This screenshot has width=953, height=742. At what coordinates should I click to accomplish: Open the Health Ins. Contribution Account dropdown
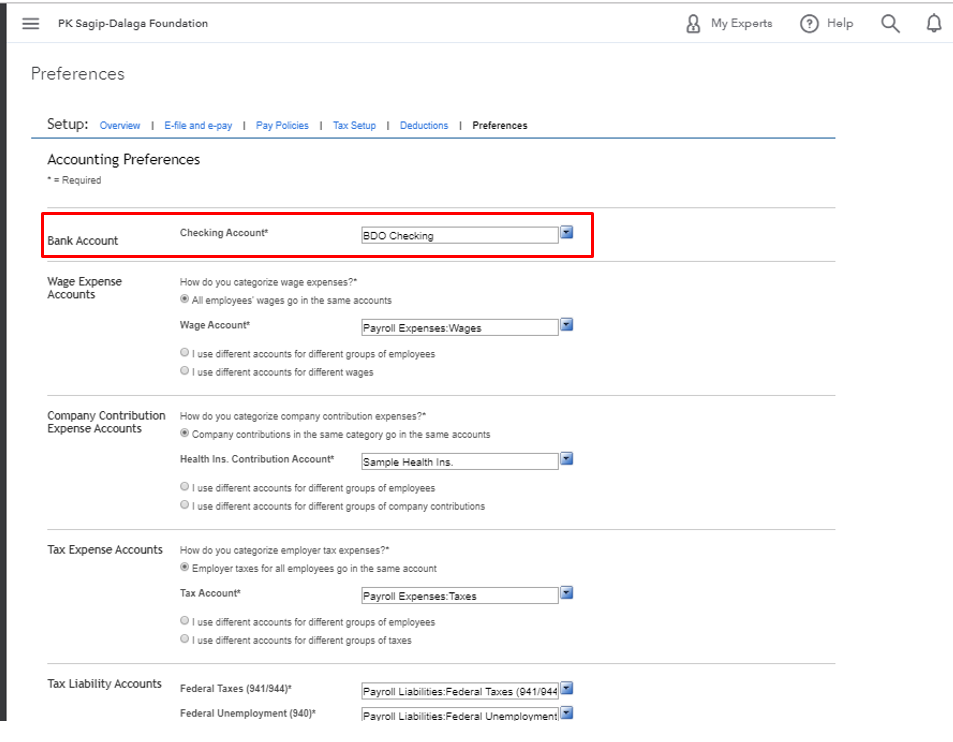click(566, 459)
